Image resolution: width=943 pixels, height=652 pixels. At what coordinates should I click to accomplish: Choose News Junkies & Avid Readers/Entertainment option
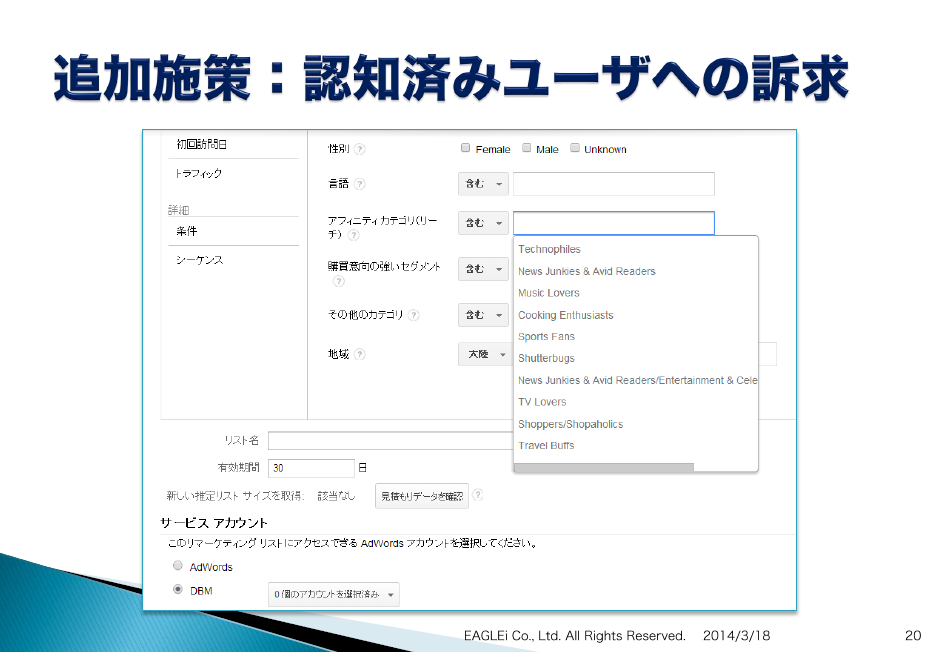pyautogui.click(x=636, y=380)
